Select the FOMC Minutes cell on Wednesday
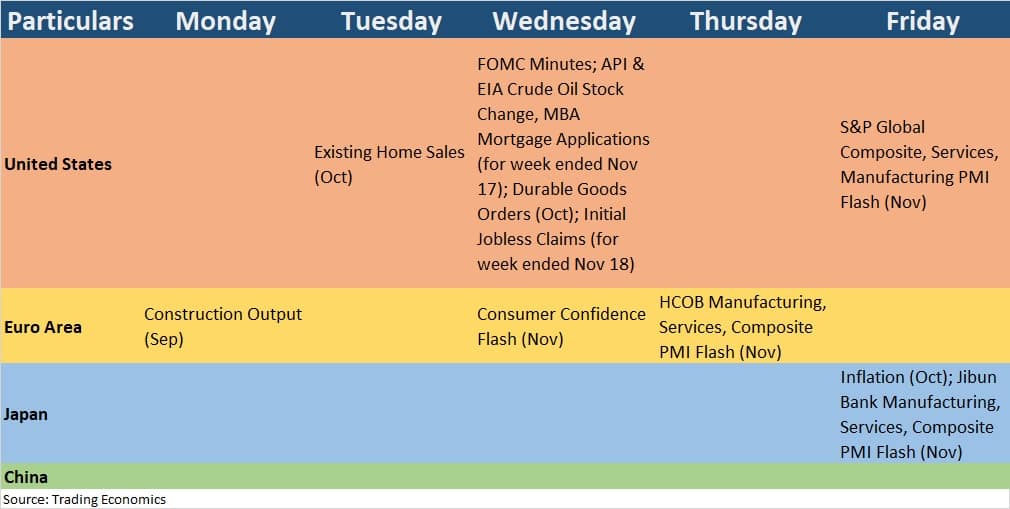This screenshot has width=1010, height=509. coord(563,164)
